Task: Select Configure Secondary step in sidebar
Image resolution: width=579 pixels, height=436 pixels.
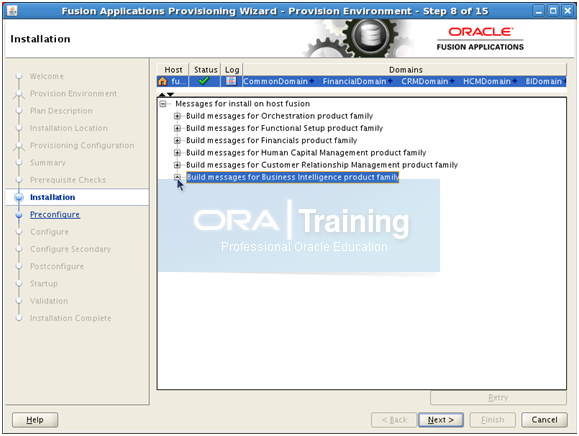Action: coord(70,249)
